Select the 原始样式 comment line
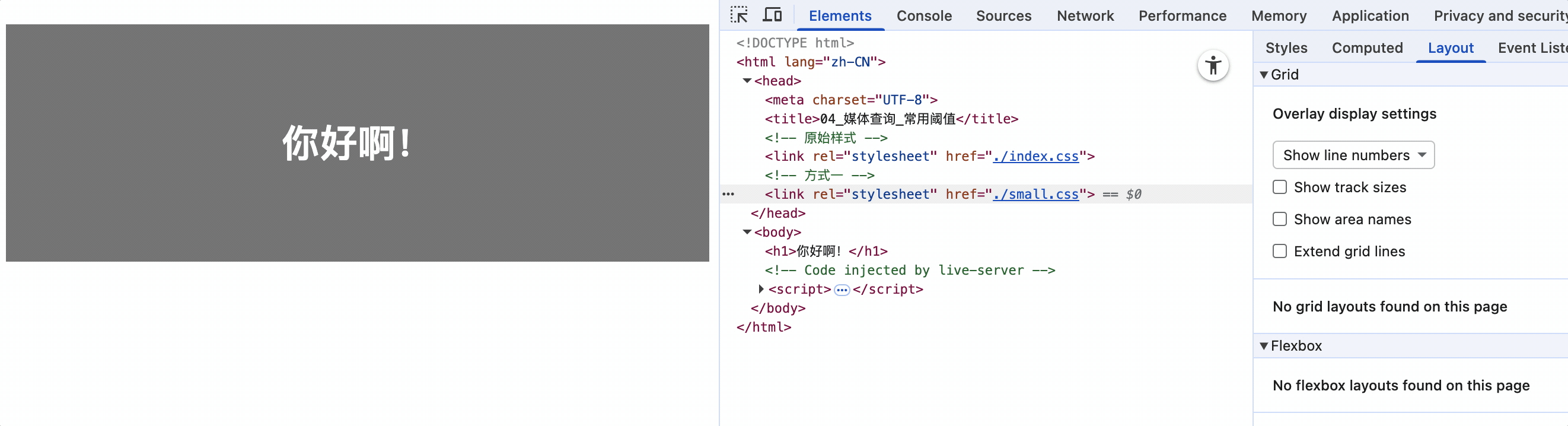This screenshot has height=426, width=1568. pyautogui.click(x=826, y=138)
